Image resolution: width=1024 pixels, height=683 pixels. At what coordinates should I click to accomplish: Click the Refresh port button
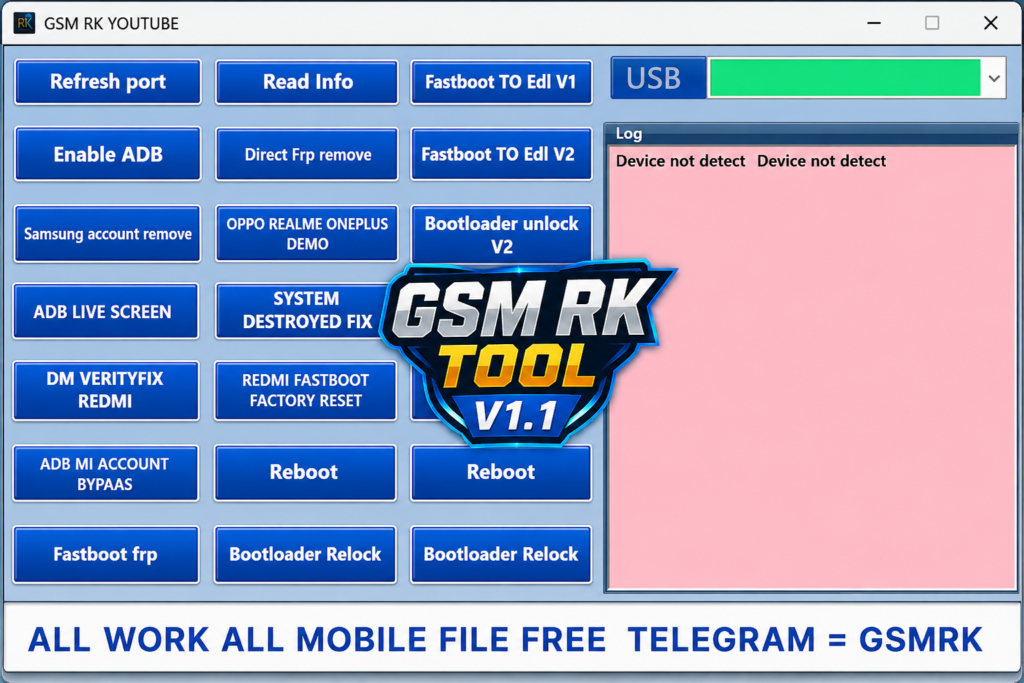point(108,82)
